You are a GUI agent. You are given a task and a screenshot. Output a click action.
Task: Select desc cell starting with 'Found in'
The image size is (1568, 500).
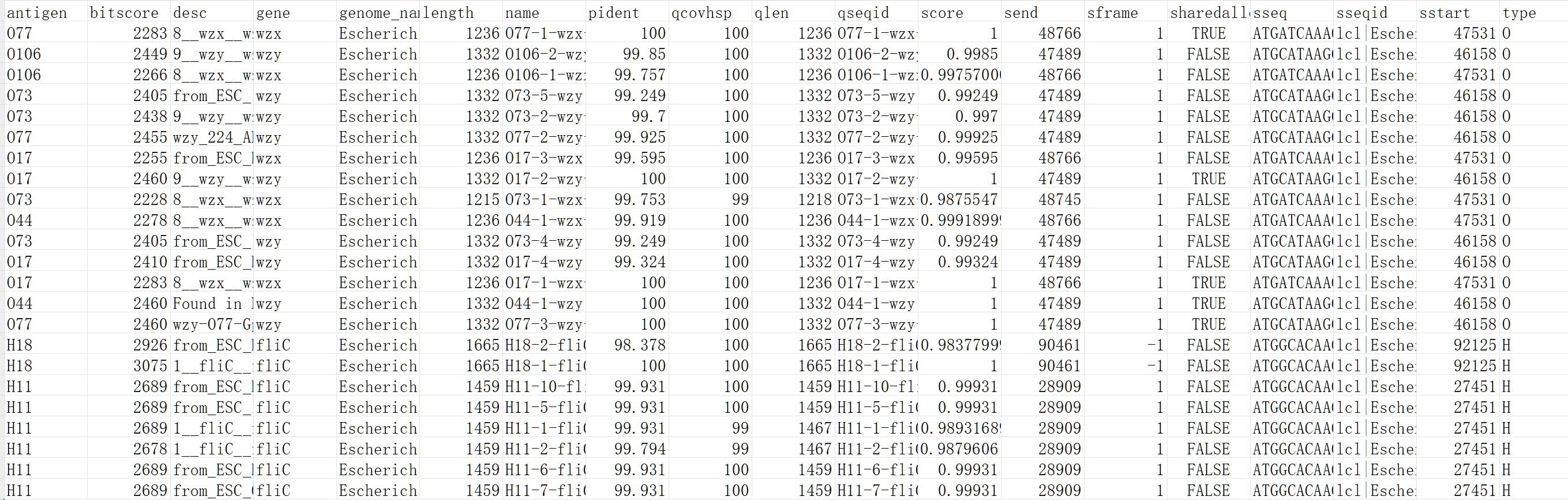tap(212, 303)
